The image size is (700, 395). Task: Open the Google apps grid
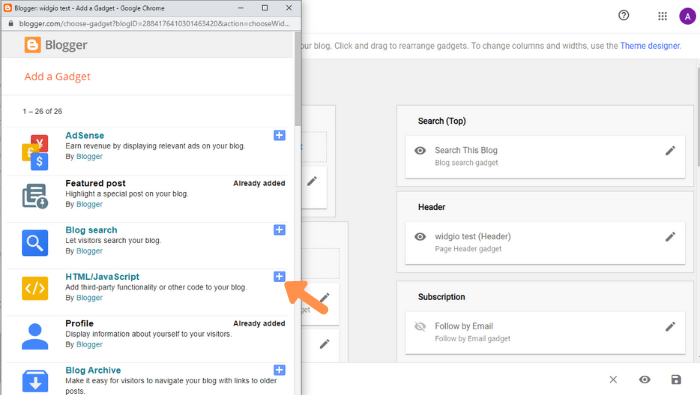click(x=662, y=16)
